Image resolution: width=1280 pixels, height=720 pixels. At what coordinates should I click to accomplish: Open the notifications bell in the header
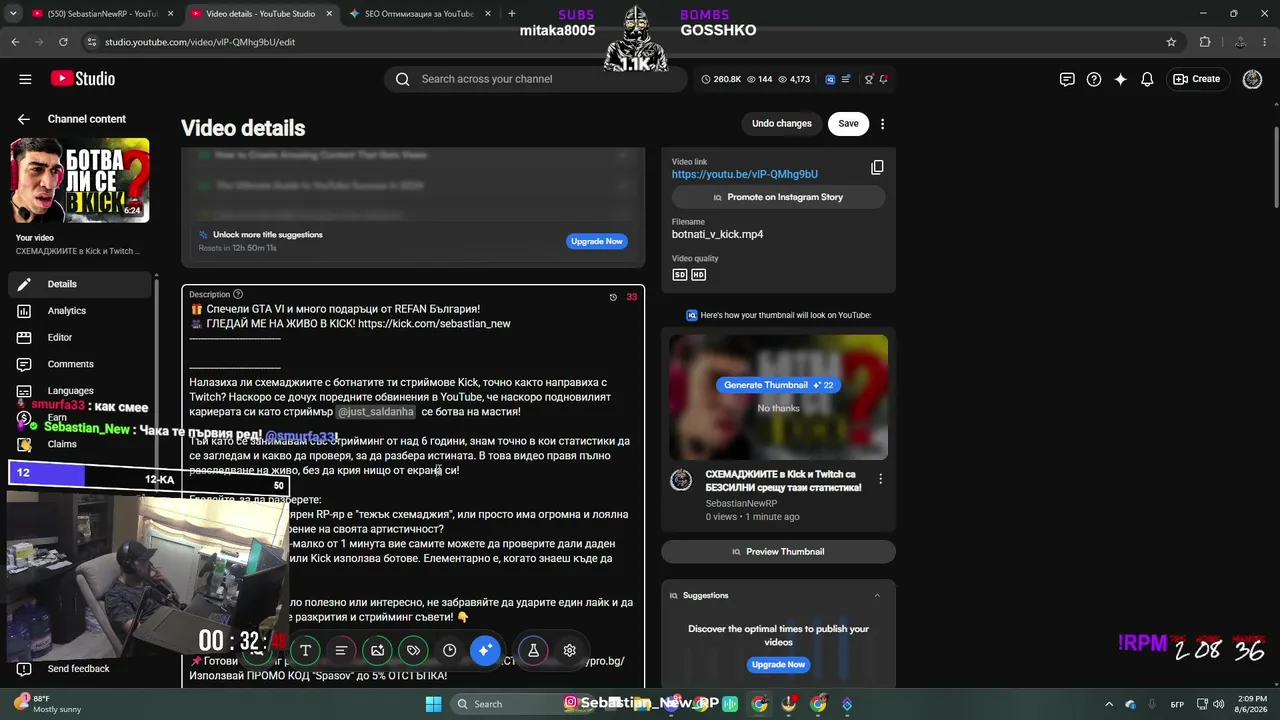1148,79
